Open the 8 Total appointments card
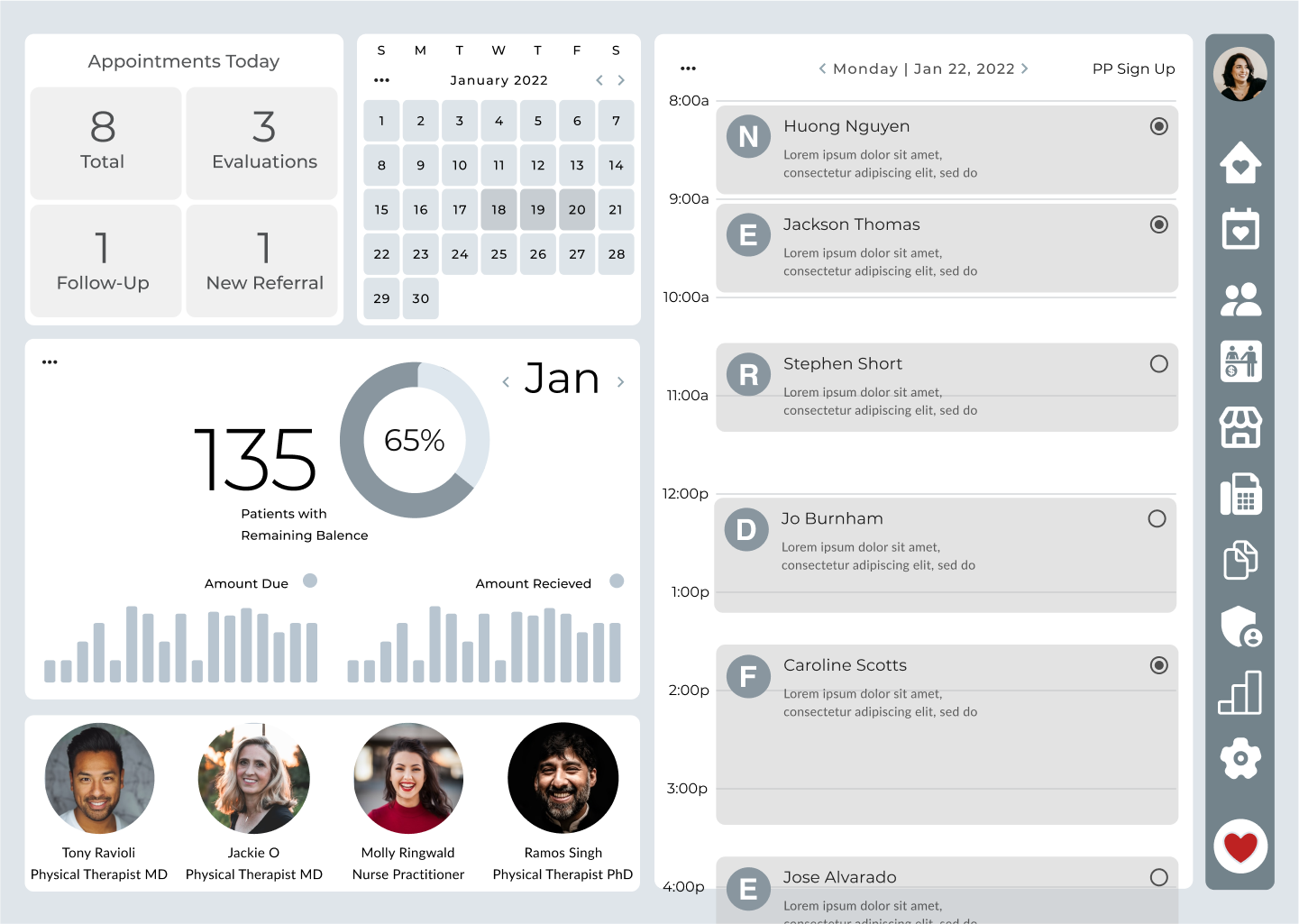1299x924 pixels. (x=105, y=142)
